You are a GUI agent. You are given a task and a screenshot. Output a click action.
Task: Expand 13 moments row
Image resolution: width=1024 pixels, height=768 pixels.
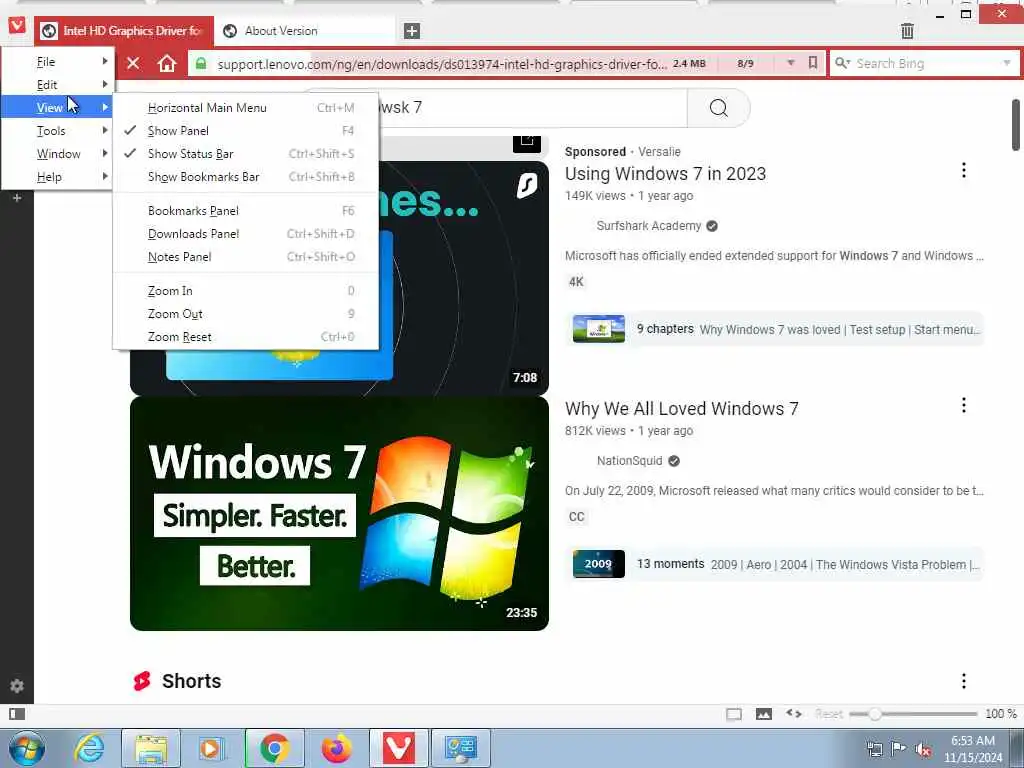coord(775,564)
